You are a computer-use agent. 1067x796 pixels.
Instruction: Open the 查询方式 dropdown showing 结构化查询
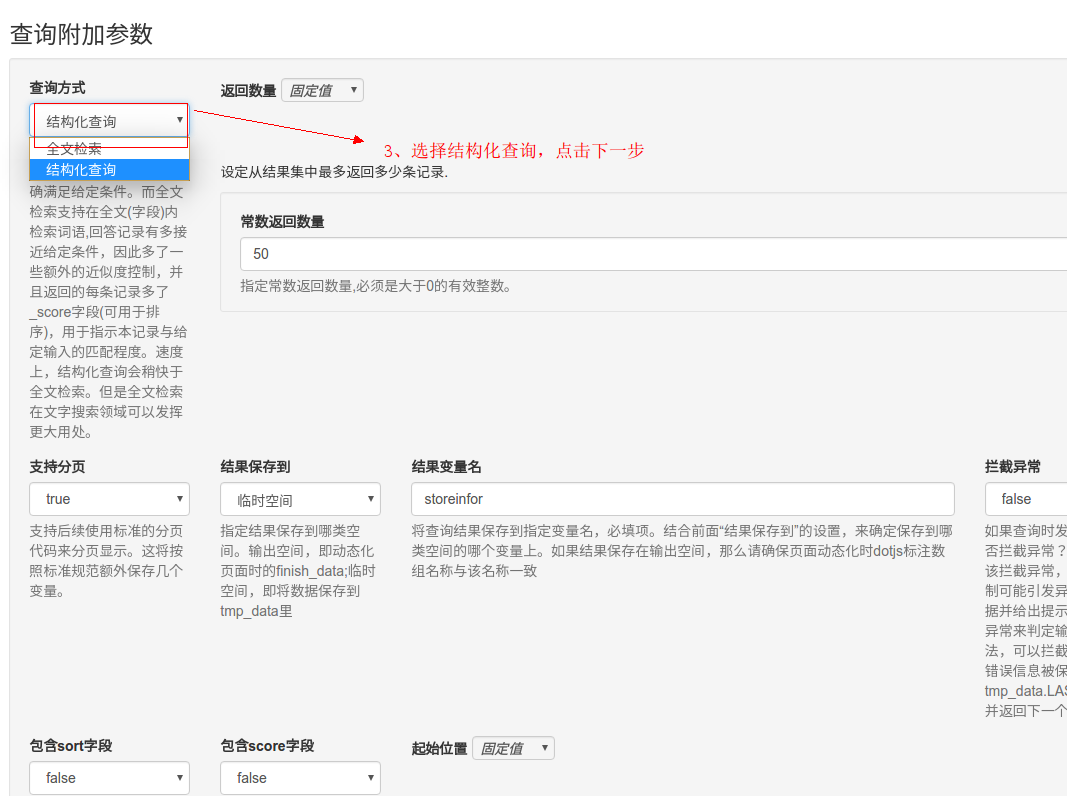point(110,121)
